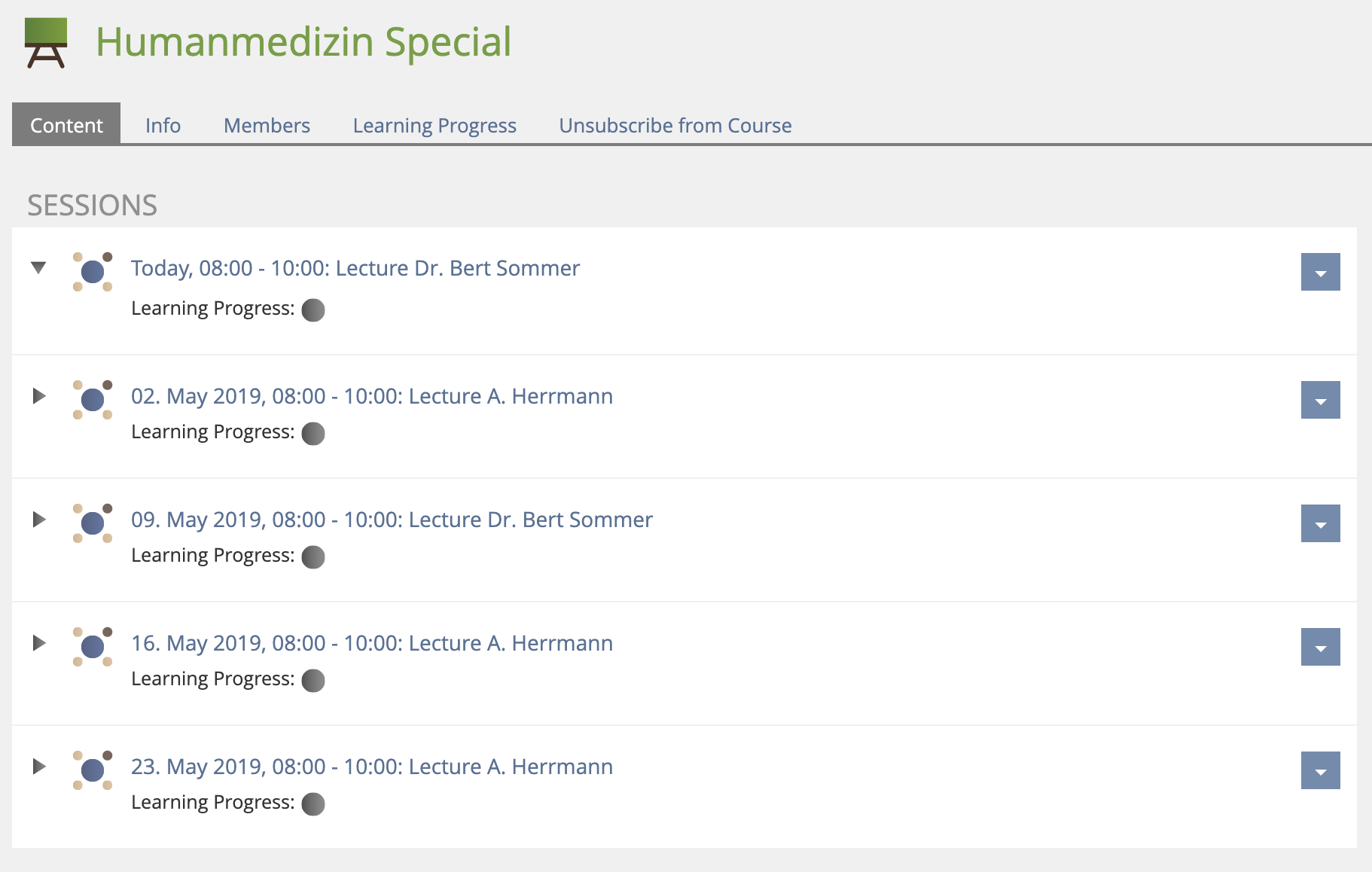1372x872 pixels.
Task: Expand the 09. May 2019 session
Action: coord(38,520)
